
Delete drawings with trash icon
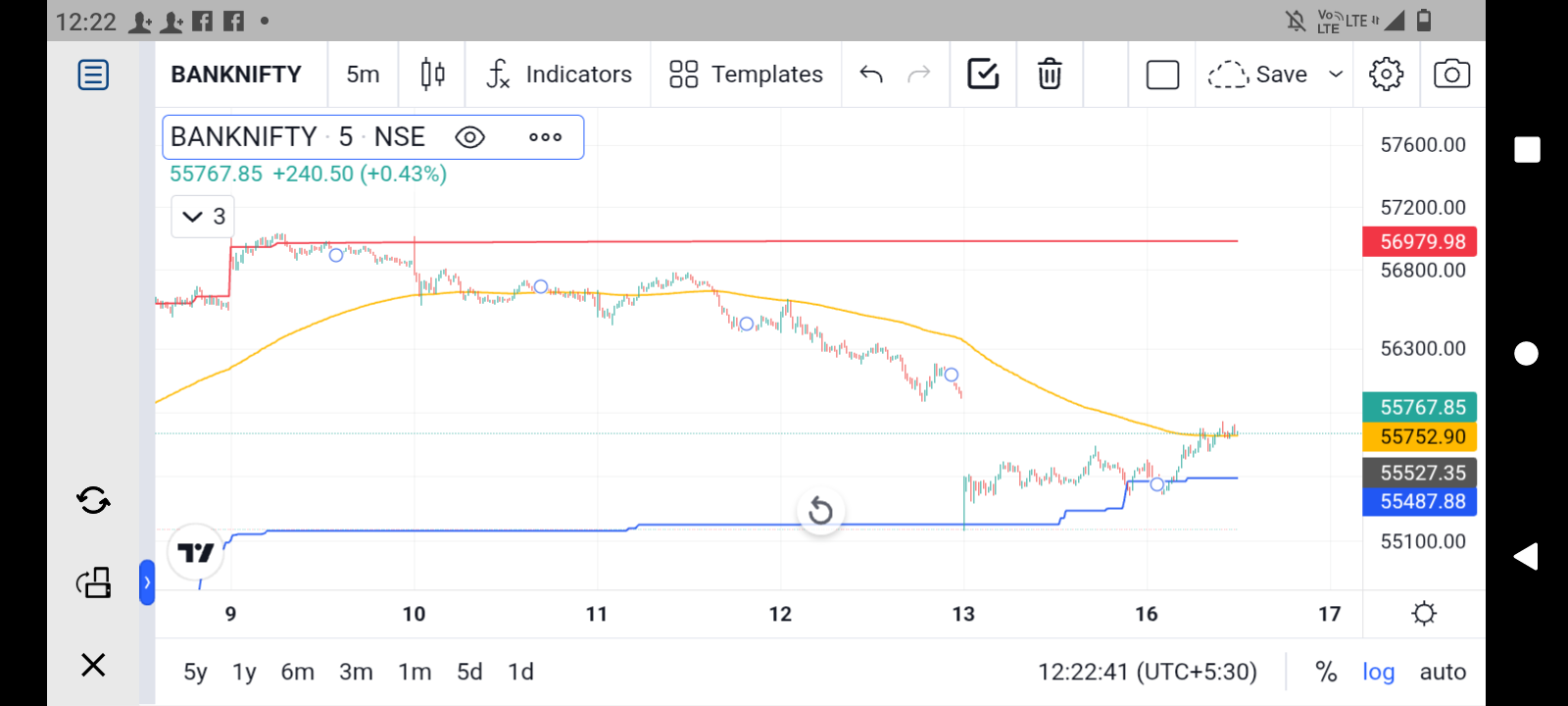pos(1050,75)
